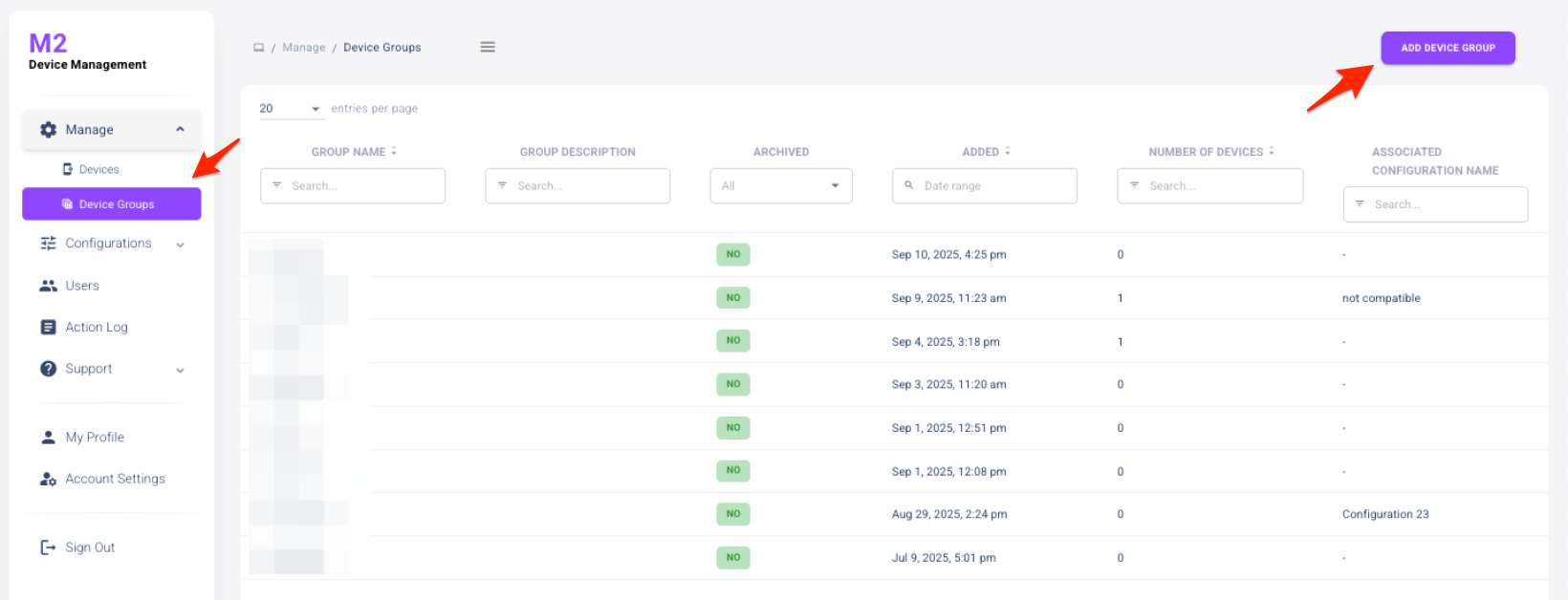
Task: Toggle sorting on the Added column
Action: tap(1008, 152)
